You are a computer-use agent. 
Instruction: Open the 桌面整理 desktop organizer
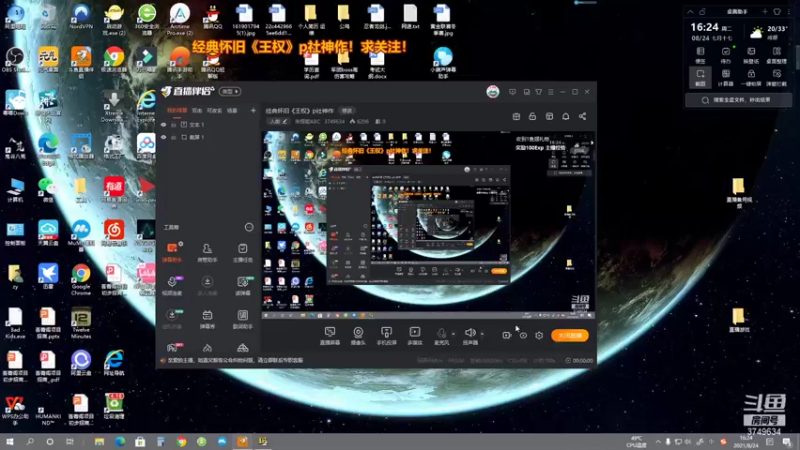tap(777, 55)
